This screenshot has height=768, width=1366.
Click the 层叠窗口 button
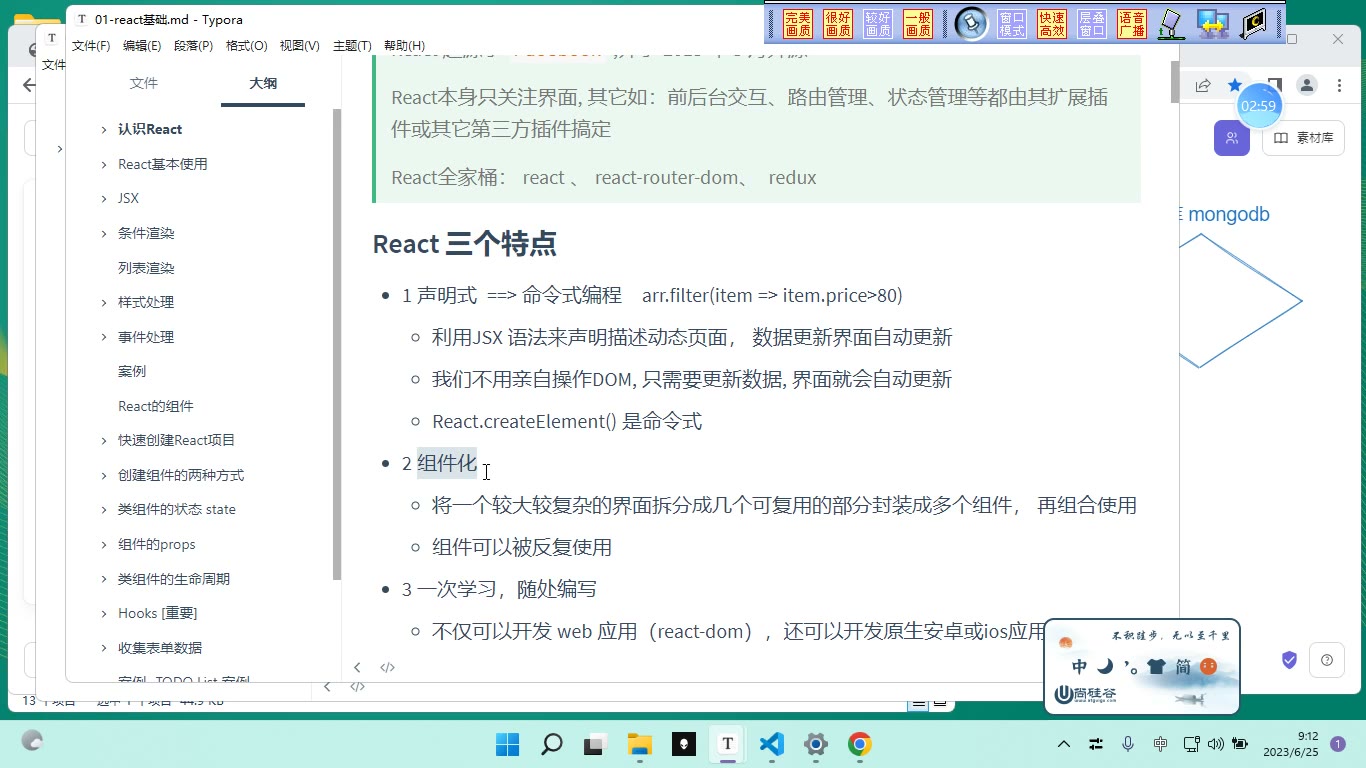coord(1092,24)
